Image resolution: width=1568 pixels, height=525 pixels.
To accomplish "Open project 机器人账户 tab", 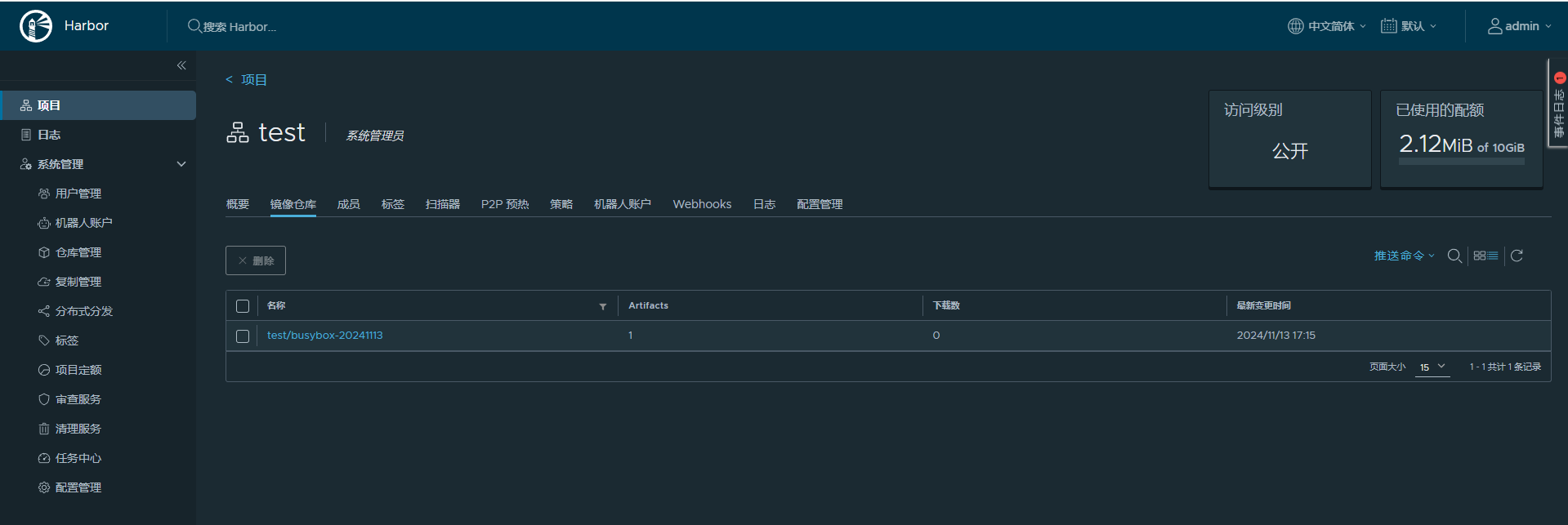I will [x=623, y=204].
